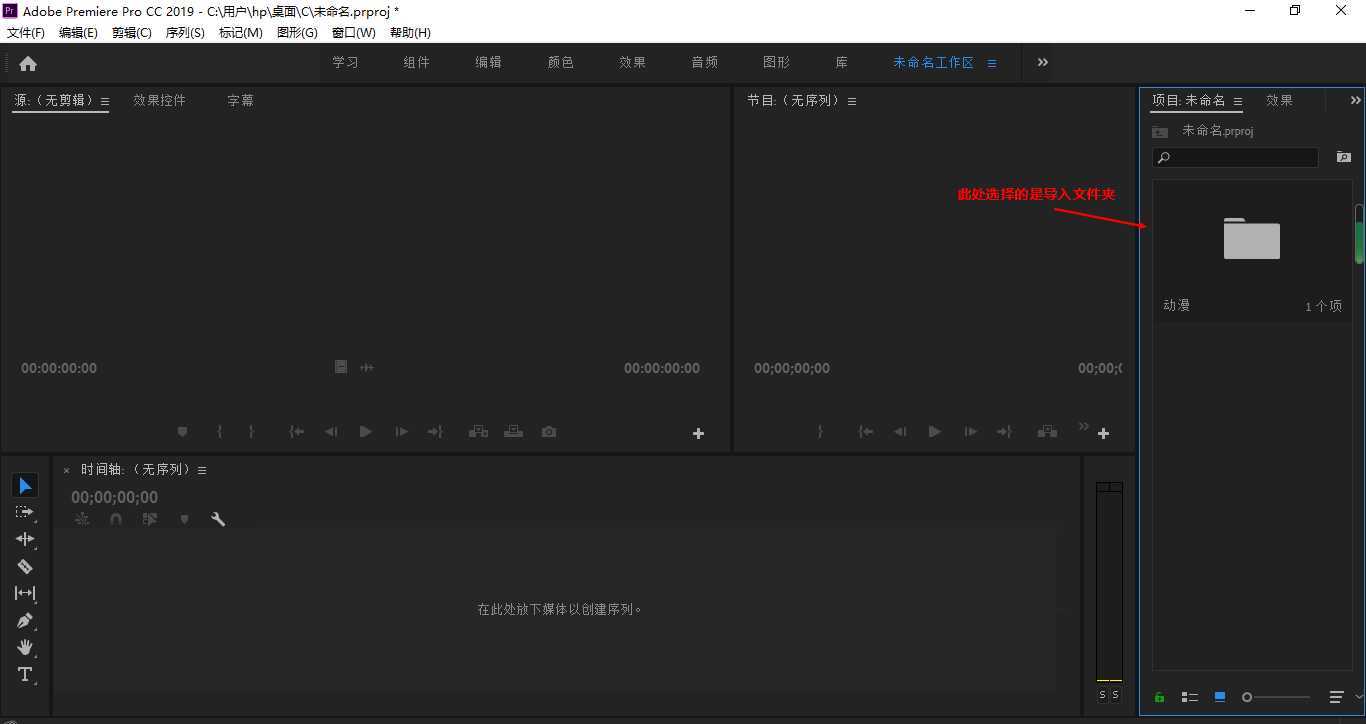The height and width of the screenshot is (724, 1366).
Task: Click the Home icon in workspace bar
Action: (x=28, y=63)
